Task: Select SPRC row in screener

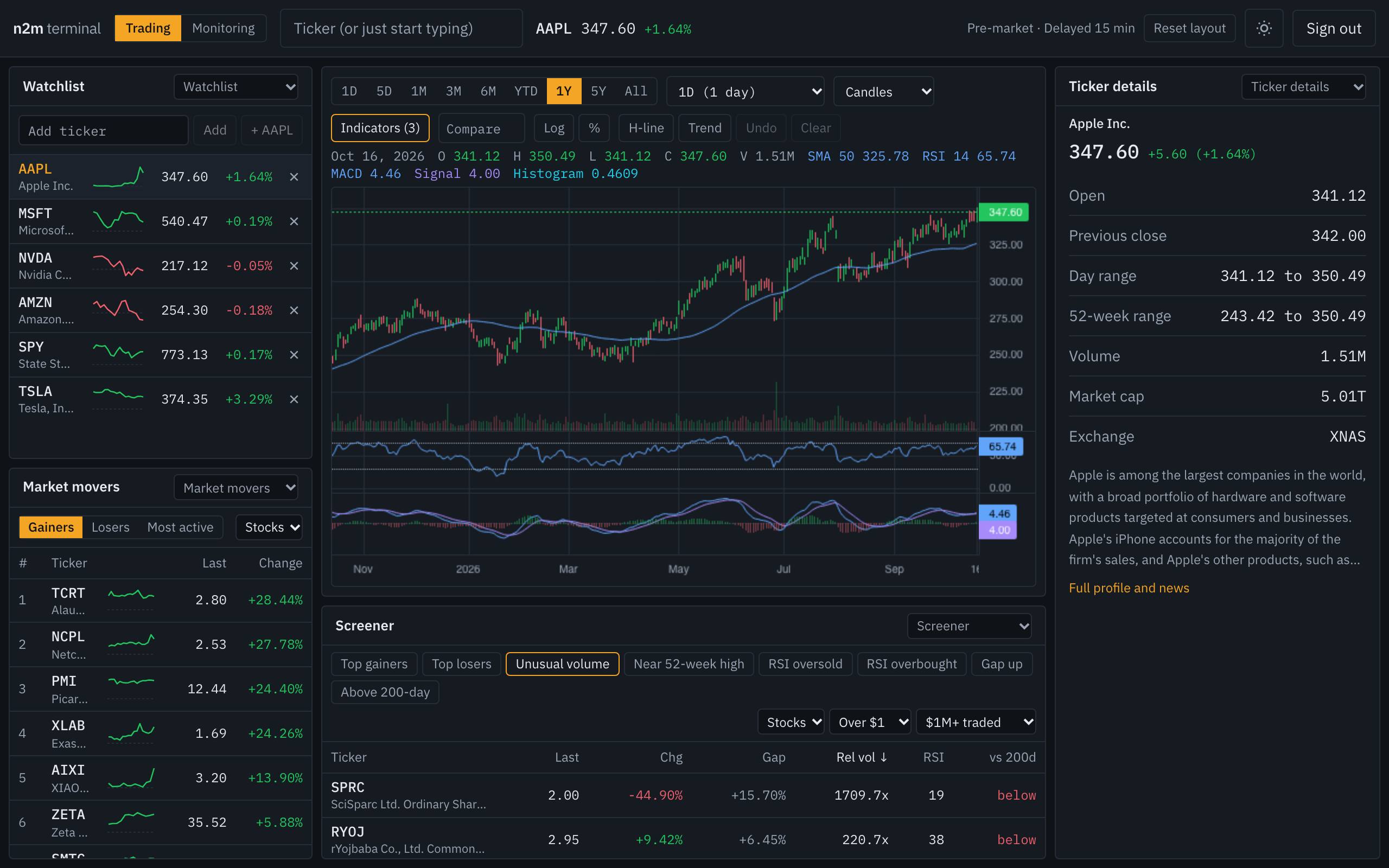Action: point(683,795)
